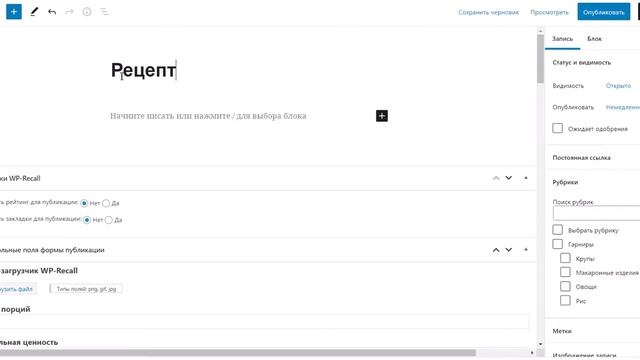Switch to the 'Запись' sidebar tab

click(x=562, y=39)
